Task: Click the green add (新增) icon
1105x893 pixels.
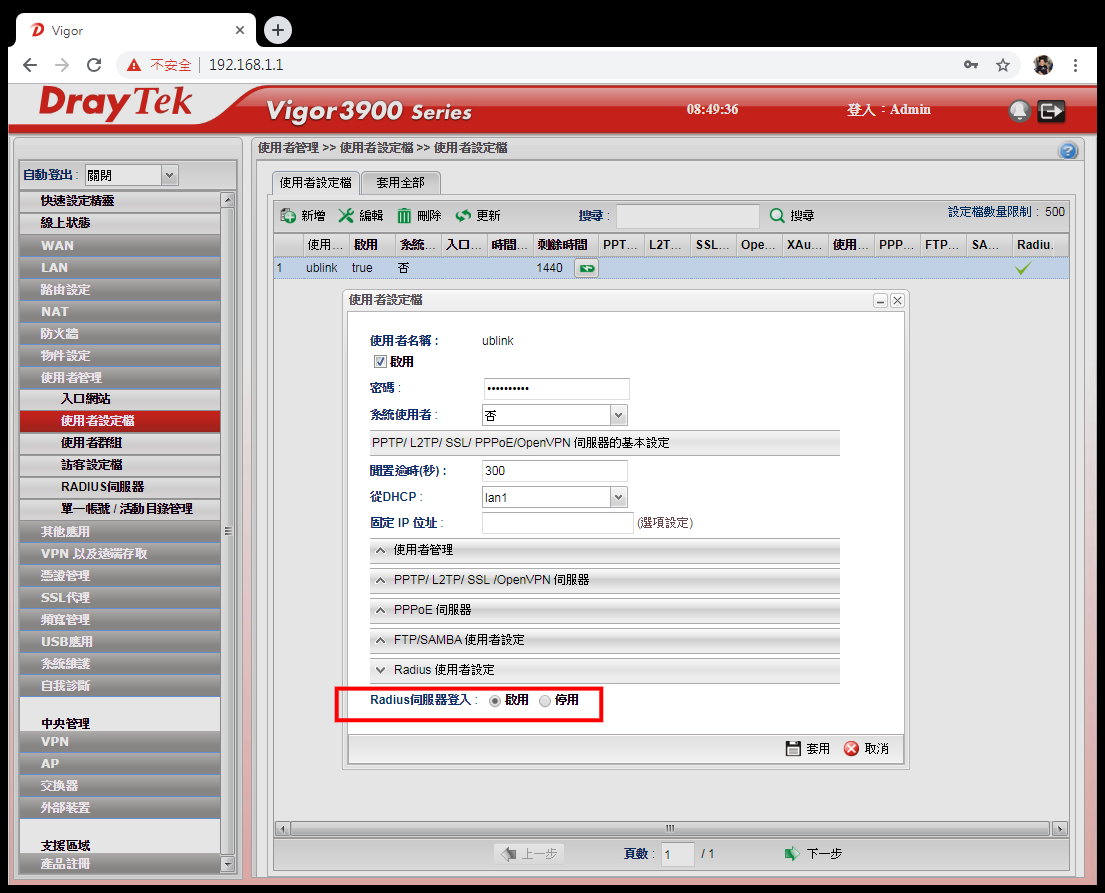Action: (x=289, y=215)
